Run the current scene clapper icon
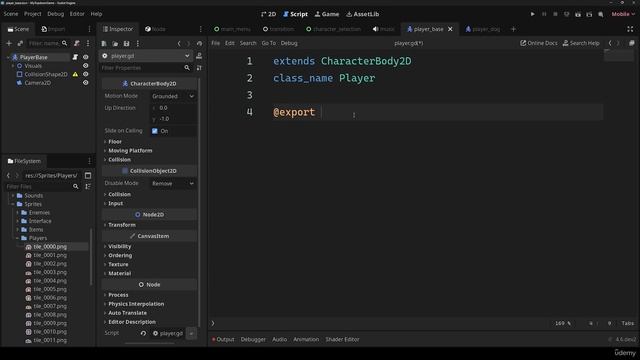Screen dimensions: 640x360 (578, 14)
